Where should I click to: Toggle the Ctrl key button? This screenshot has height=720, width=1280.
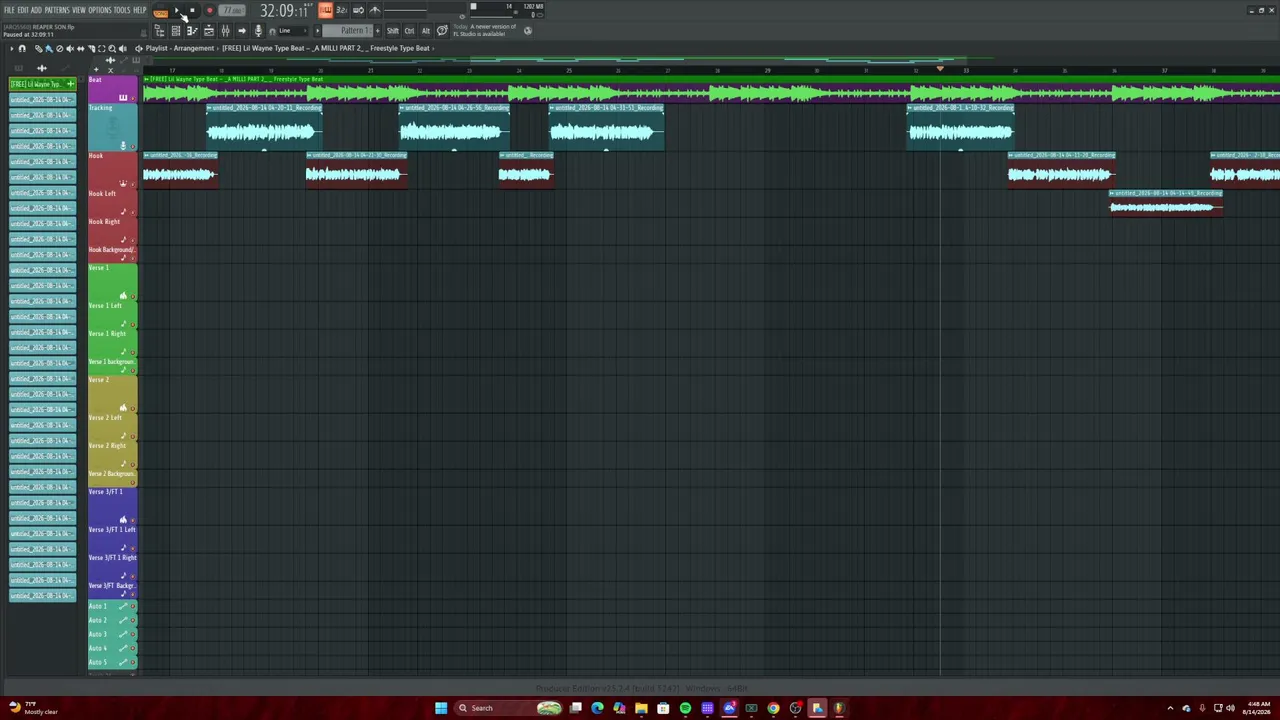[x=409, y=31]
